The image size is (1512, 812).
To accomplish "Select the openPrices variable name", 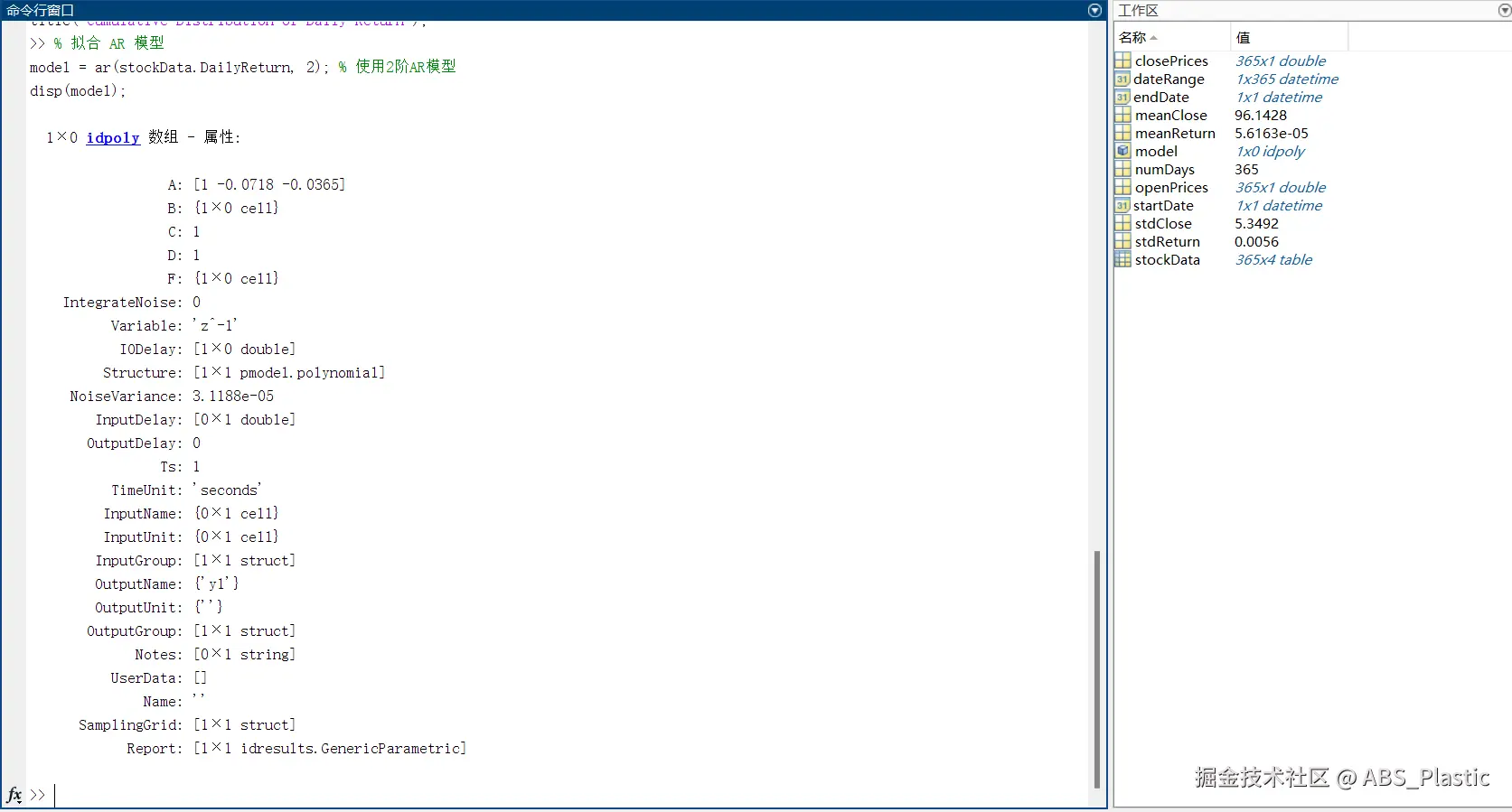I will (x=1171, y=187).
